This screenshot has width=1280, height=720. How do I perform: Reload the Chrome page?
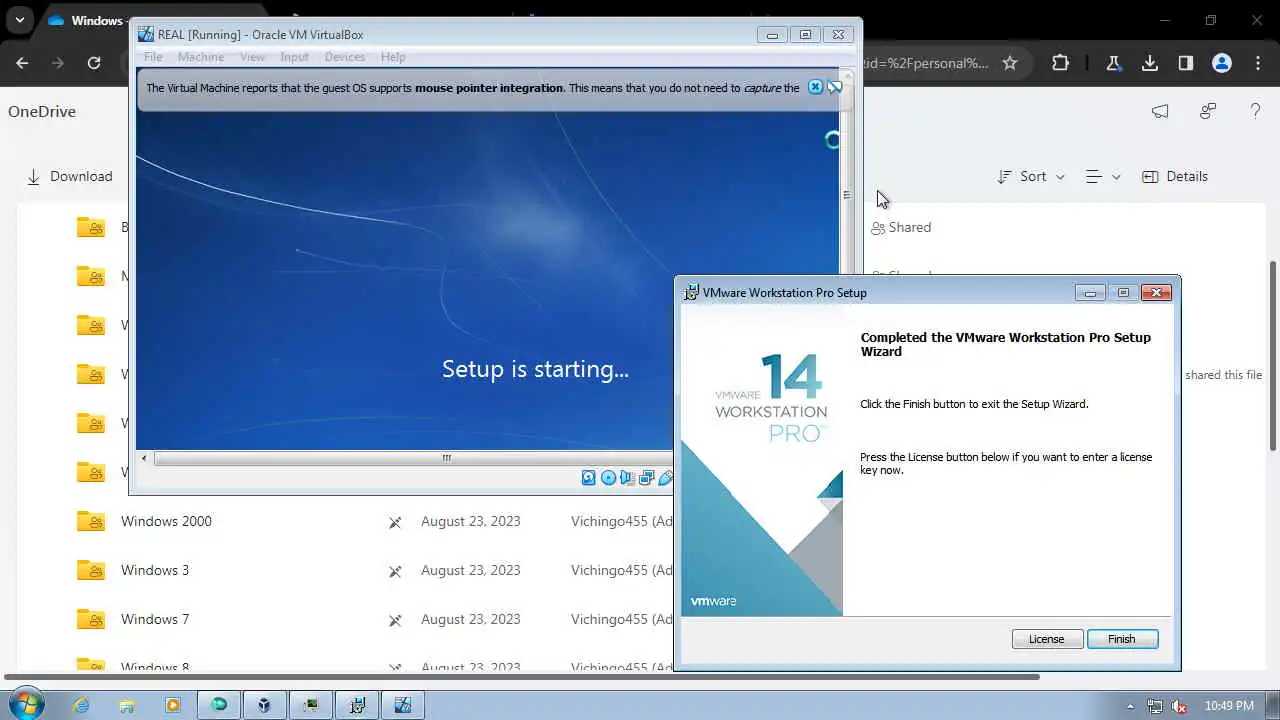(94, 63)
